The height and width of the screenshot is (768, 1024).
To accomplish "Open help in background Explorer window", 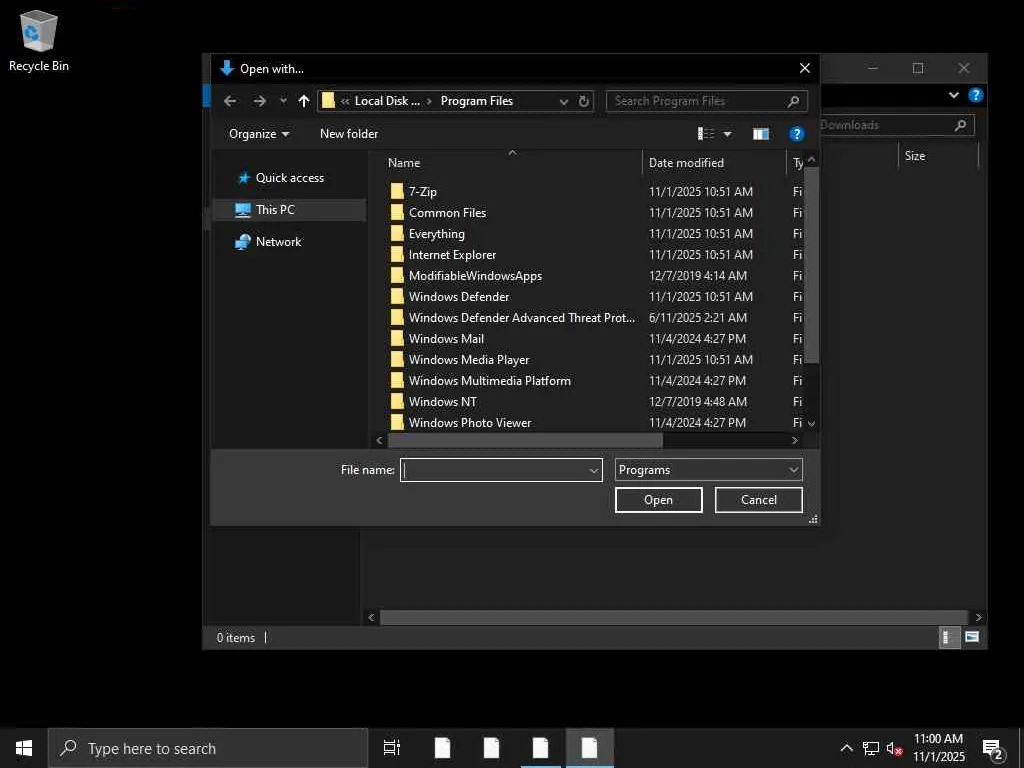I will tap(975, 95).
